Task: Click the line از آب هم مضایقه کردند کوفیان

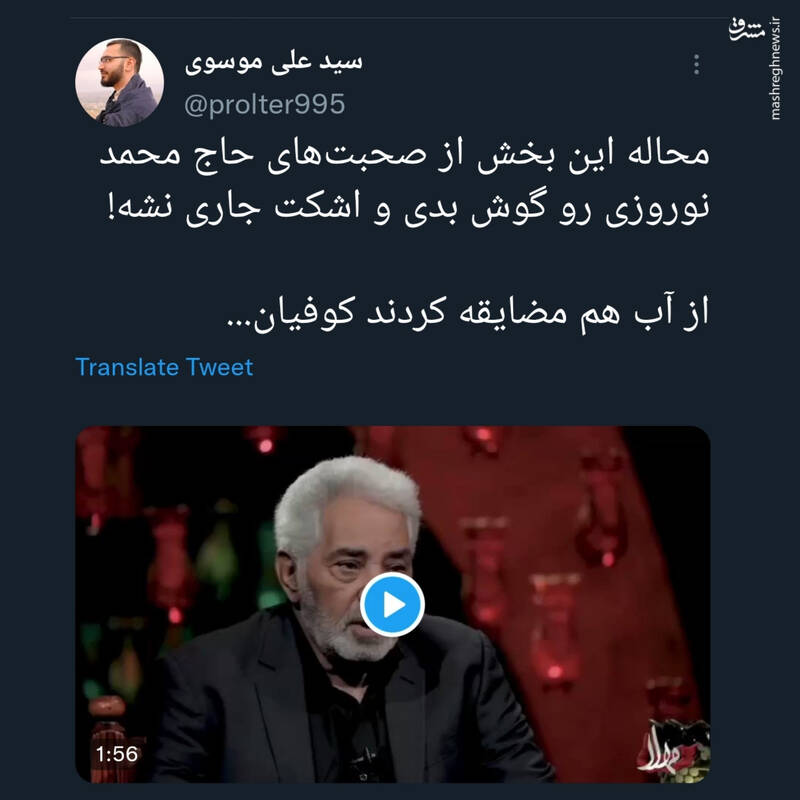Action: [468, 312]
